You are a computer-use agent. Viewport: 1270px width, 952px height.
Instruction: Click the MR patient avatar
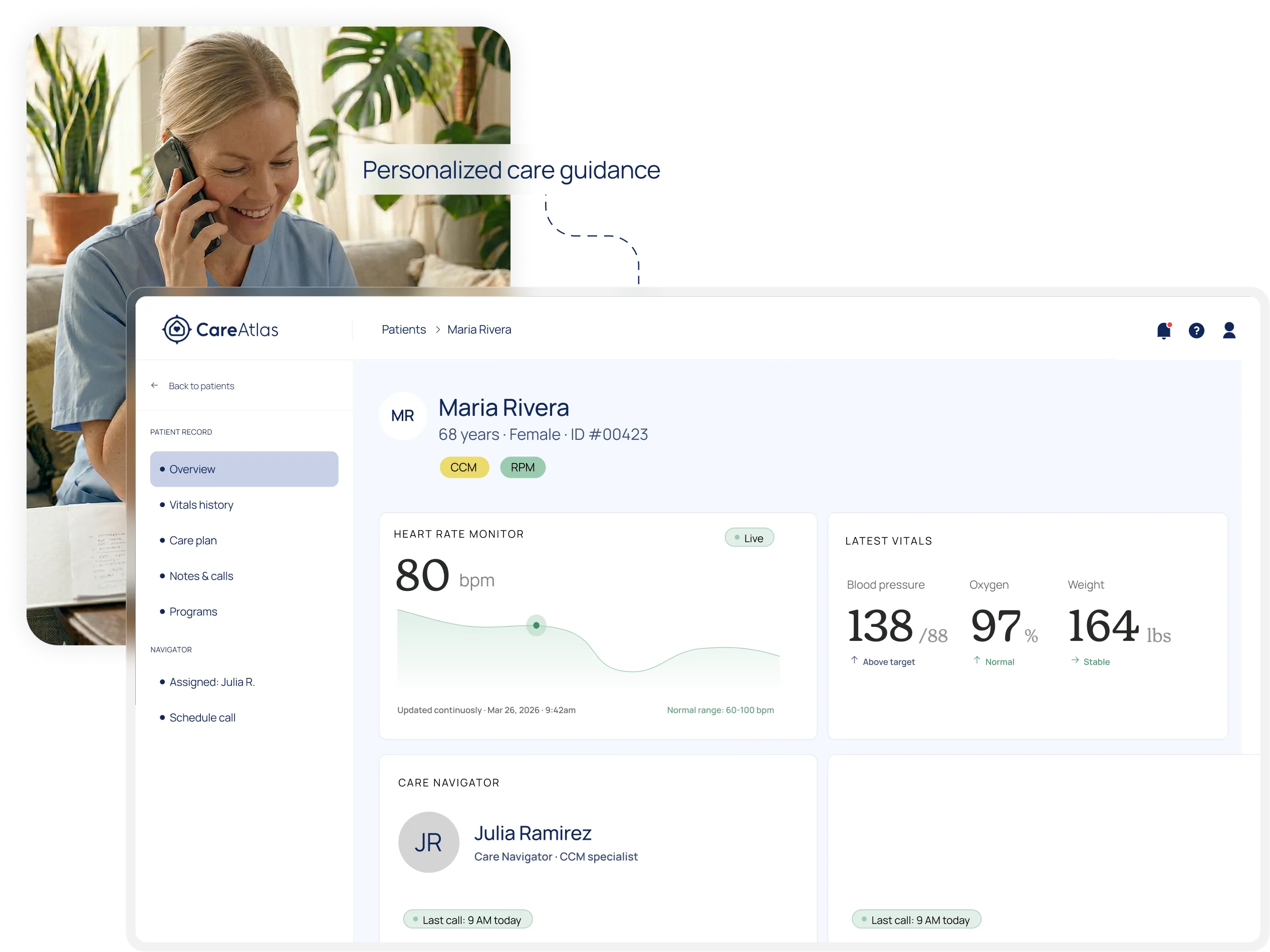coord(402,416)
